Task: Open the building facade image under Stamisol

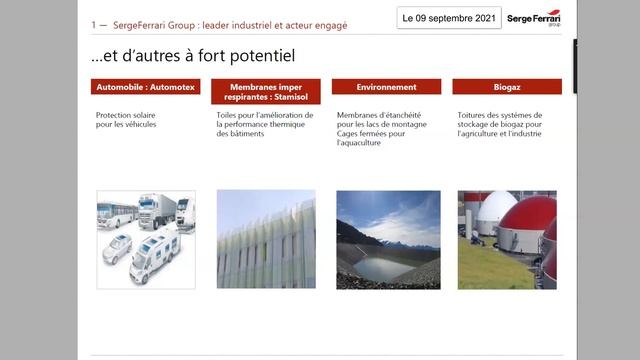Action: tap(266, 239)
